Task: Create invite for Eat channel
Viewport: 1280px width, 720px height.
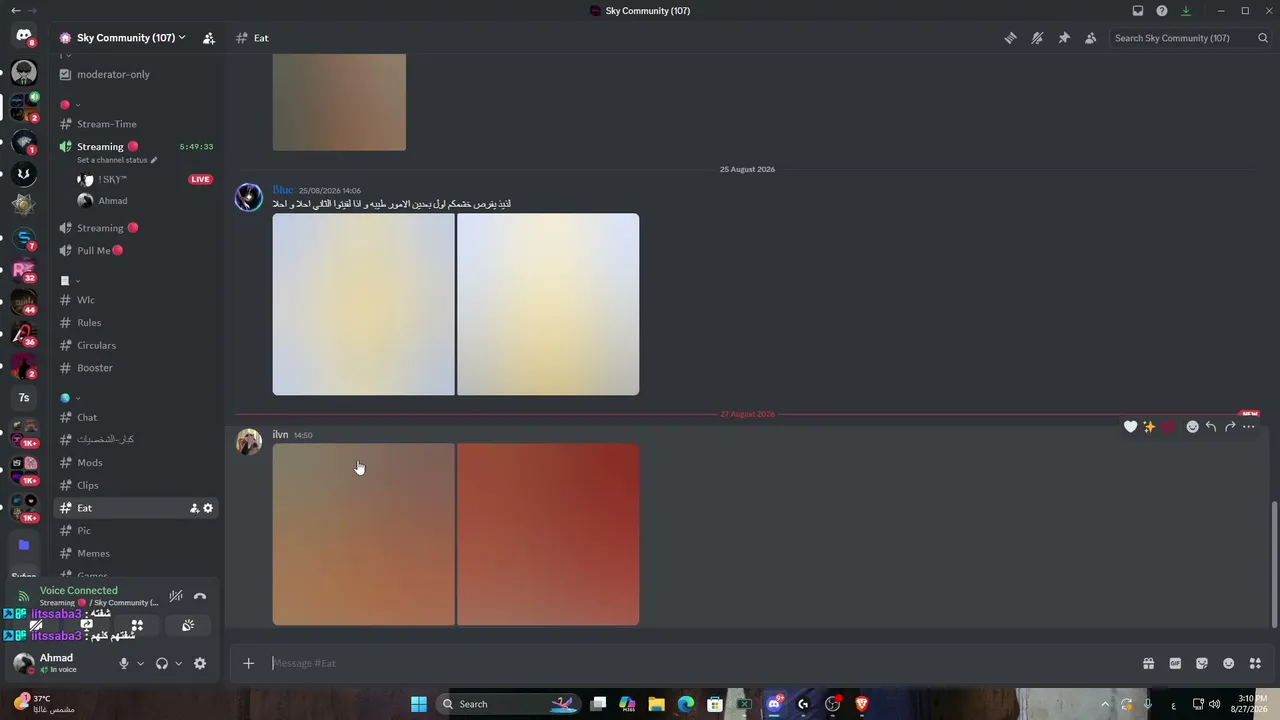Action: 194,508
